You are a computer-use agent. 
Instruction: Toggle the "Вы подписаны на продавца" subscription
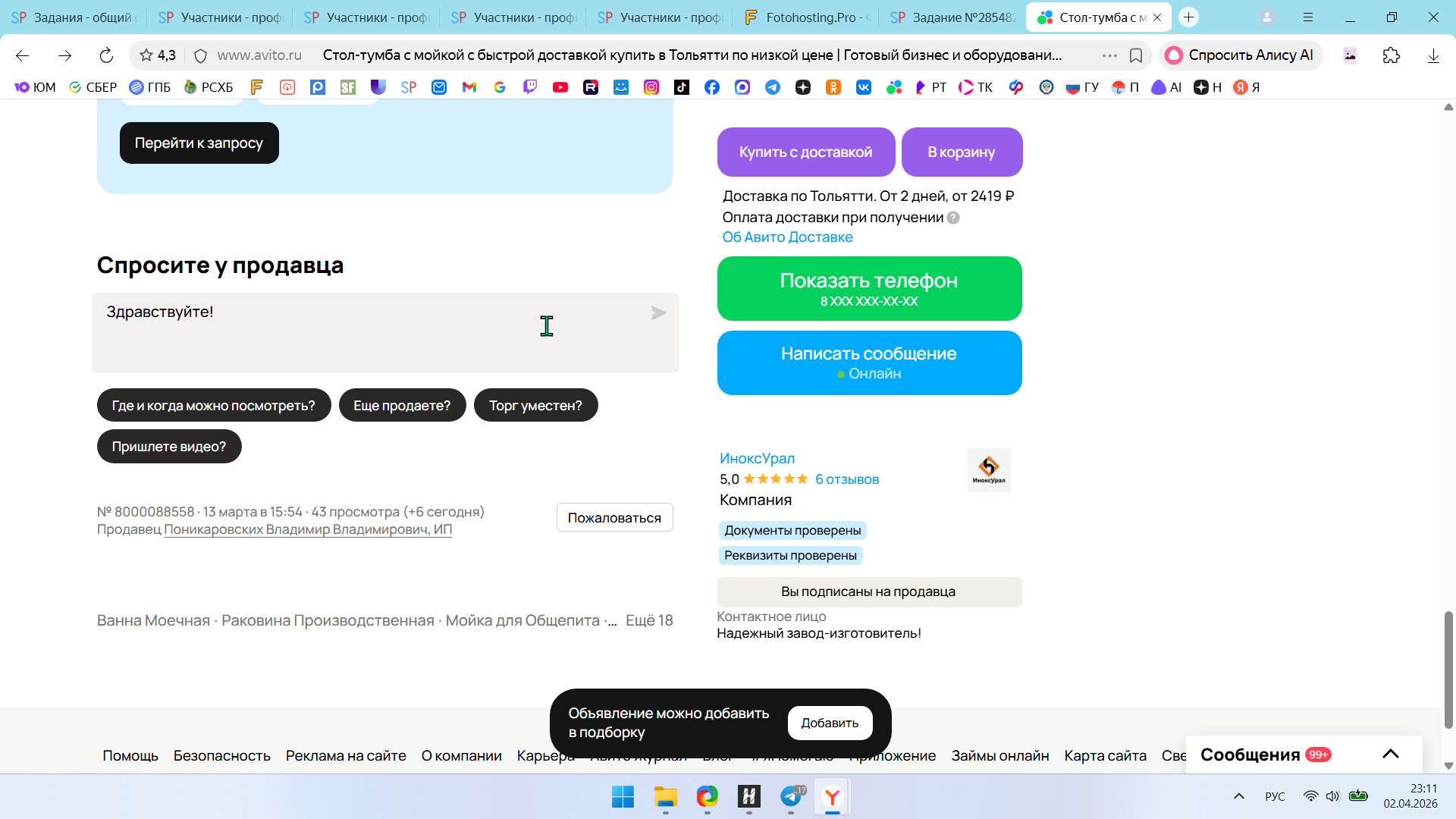869,592
